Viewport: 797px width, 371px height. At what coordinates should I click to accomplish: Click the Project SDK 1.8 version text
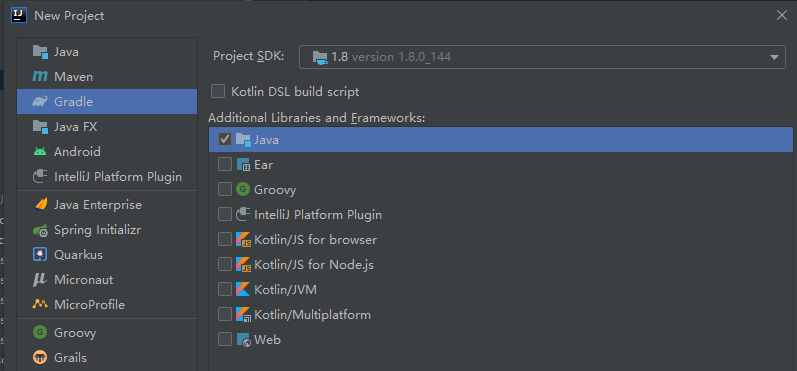point(391,57)
